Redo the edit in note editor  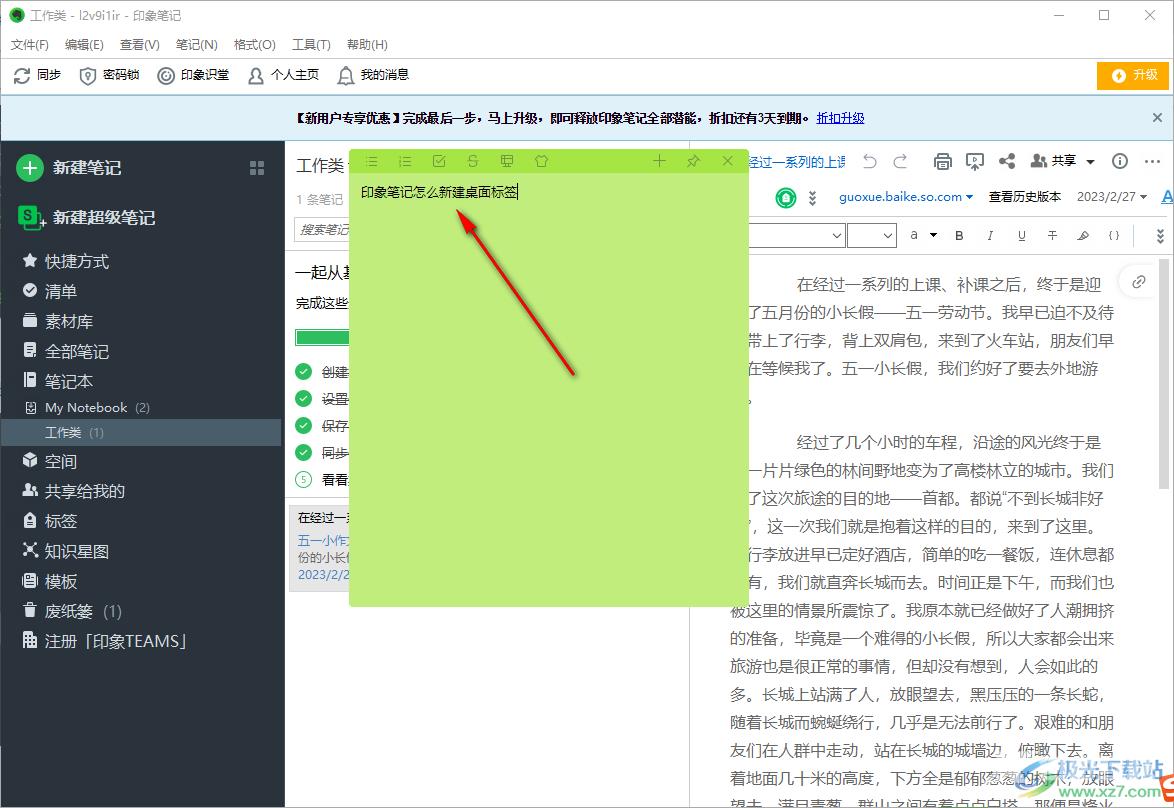(x=900, y=161)
